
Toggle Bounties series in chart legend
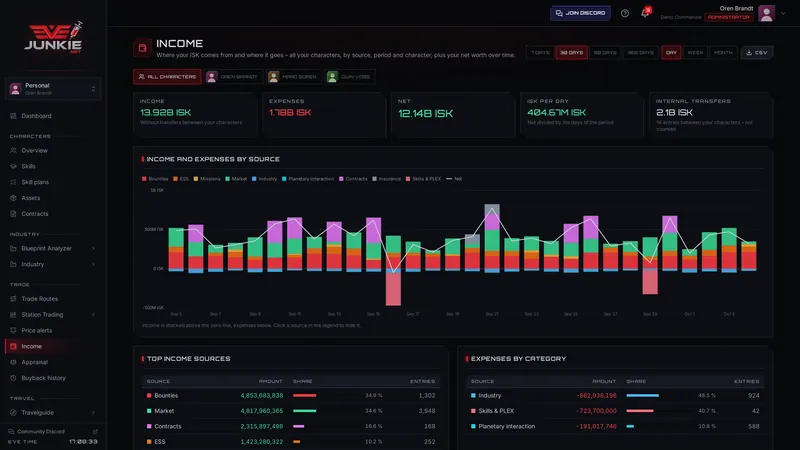pos(155,179)
